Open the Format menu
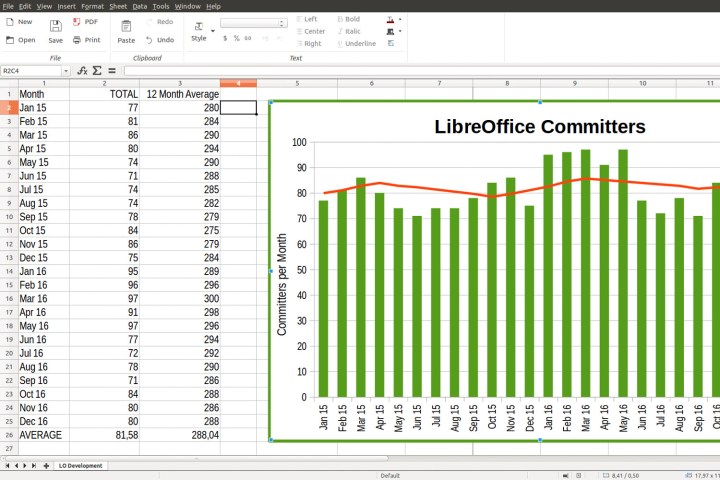The width and height of the screenshot is (720, 480). 92,6
